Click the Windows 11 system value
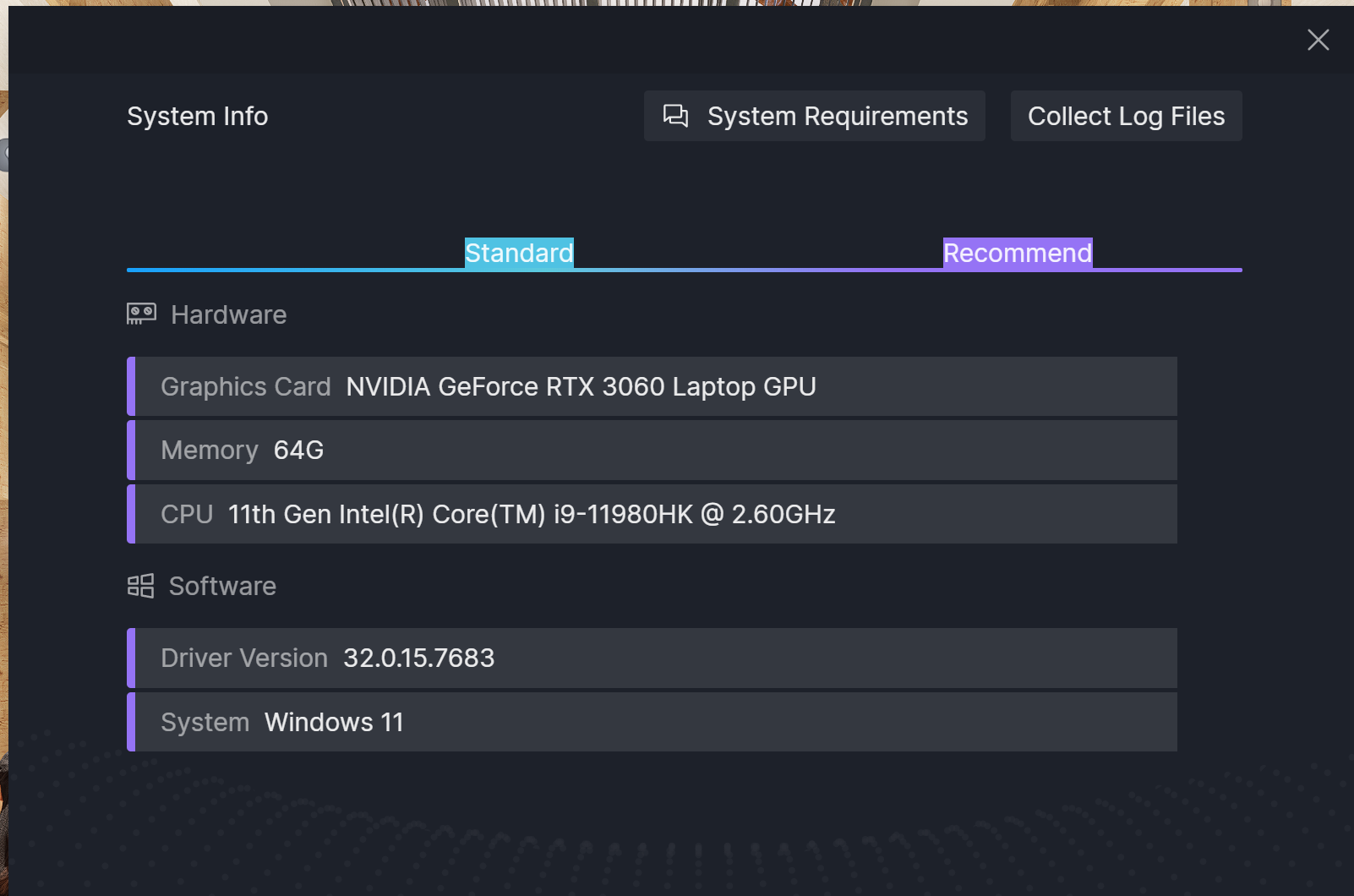 click(x=334, y=722)
